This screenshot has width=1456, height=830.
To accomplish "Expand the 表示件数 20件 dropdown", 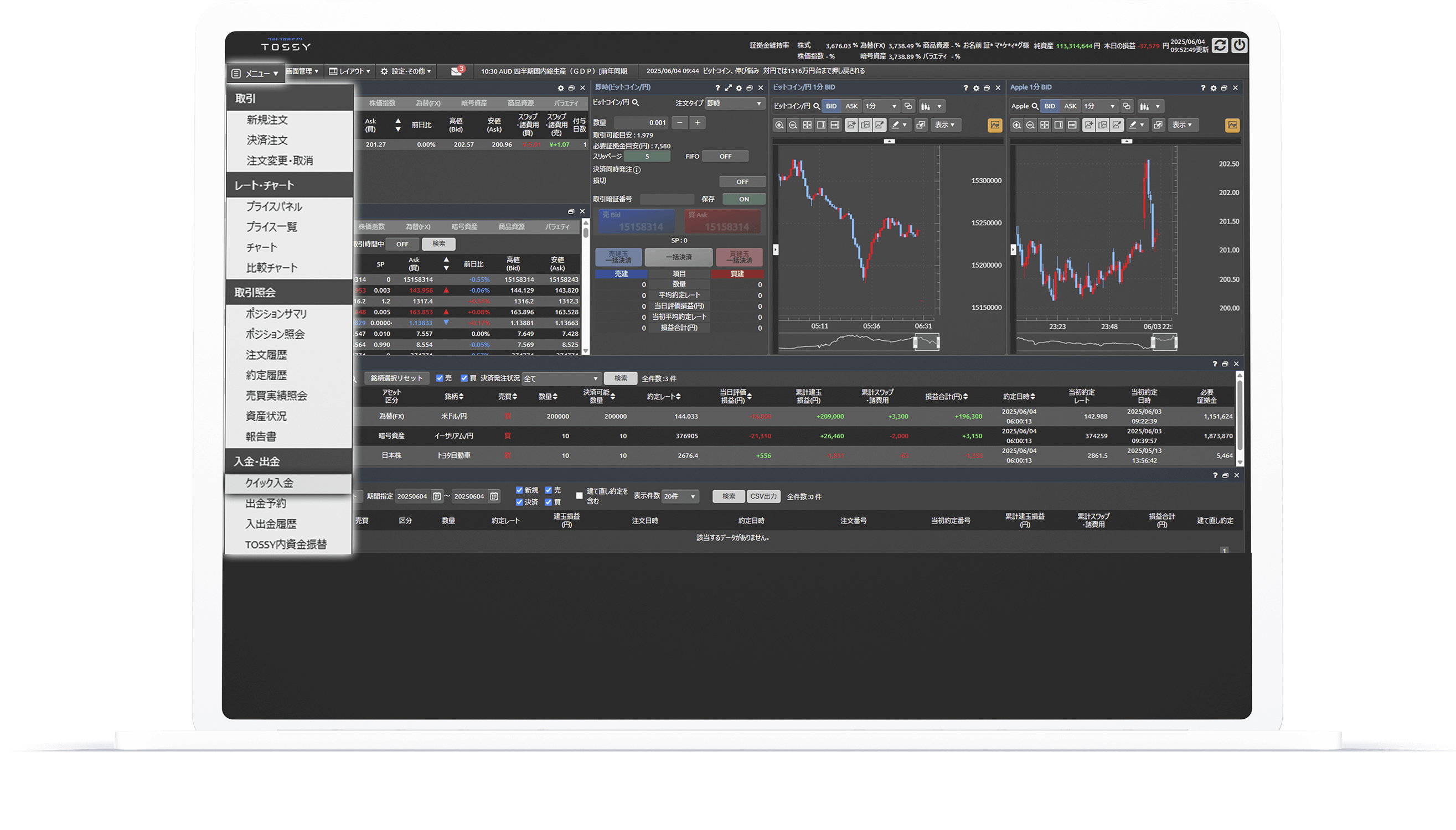I will pyautogui.click(x=680, y=496).
